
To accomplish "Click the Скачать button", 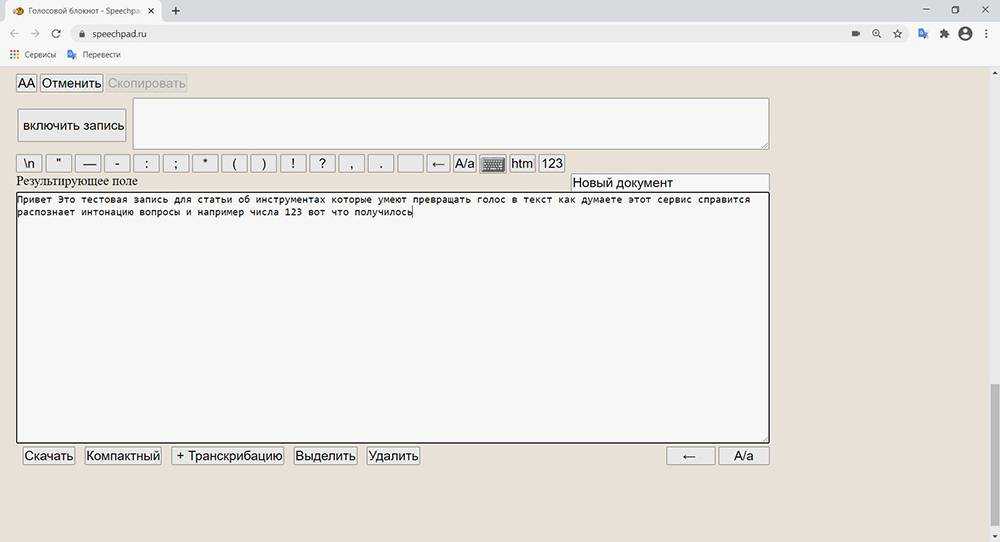I will pyautogui.click(x=49, y=456).
